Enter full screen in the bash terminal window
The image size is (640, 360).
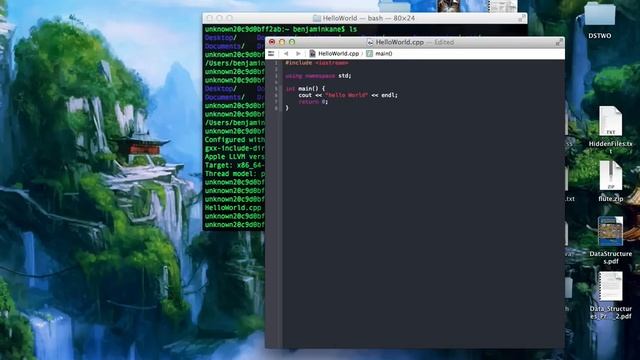click(x=522, y=18)
